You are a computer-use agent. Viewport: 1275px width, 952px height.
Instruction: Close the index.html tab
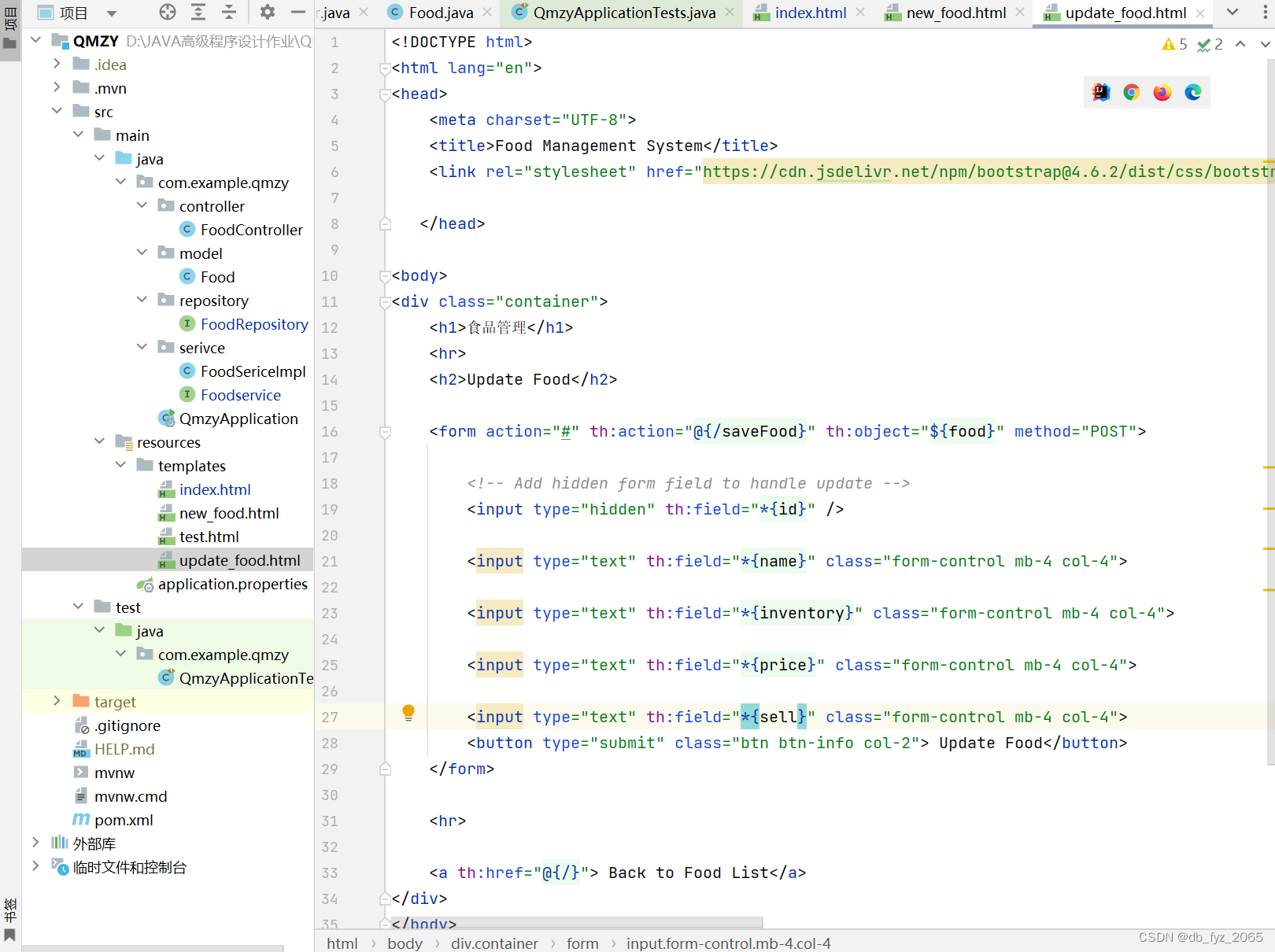pyautogui.click(x=860, y=12)
